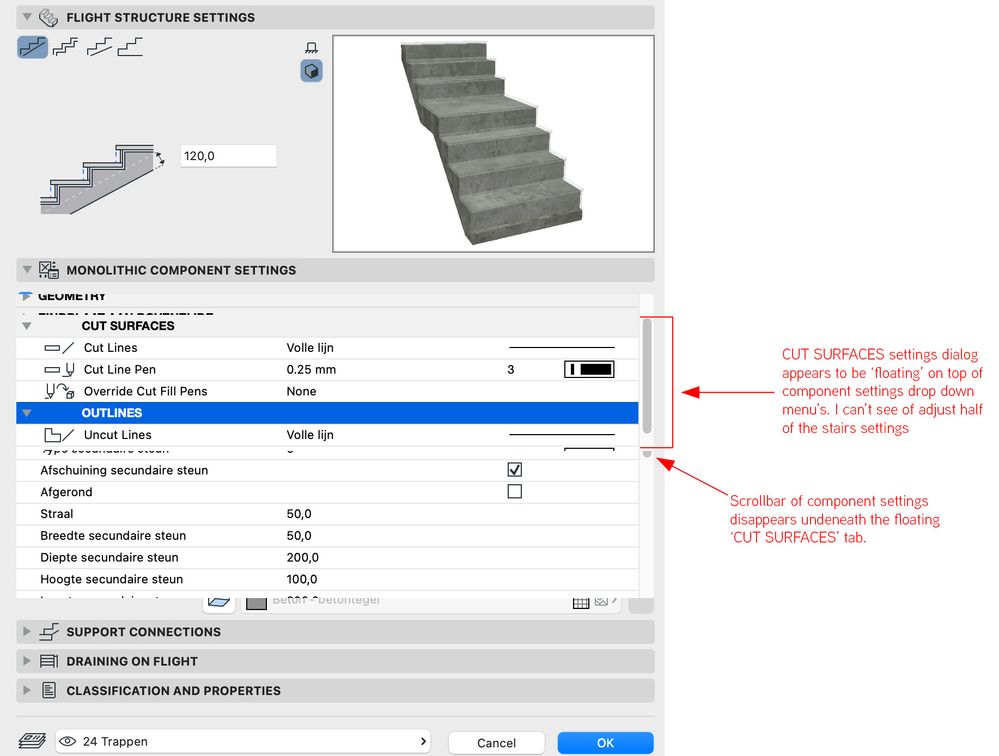Image resolution: width=999 pixels, height=756 pixels.
Task: Open the Uncut Lines line type selector
Action: point(562,435)
